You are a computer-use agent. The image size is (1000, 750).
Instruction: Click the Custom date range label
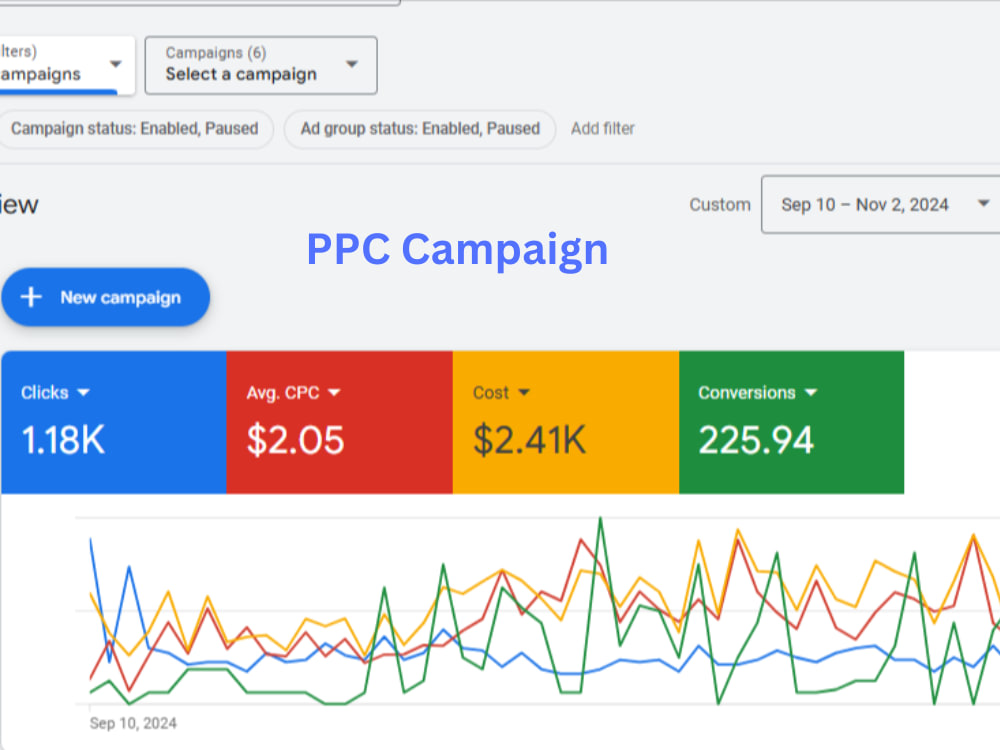point(720,205)
